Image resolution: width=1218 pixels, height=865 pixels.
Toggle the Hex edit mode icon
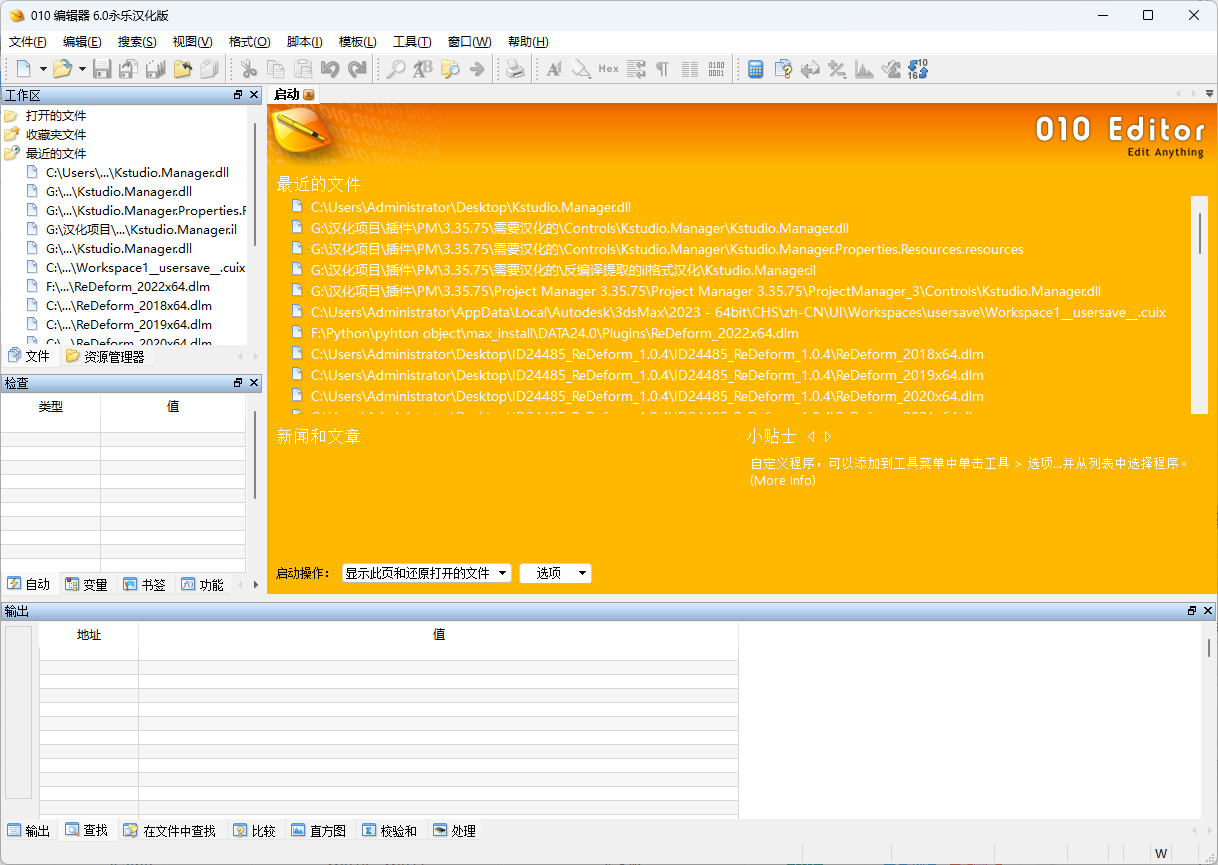(x=609, y=69)
